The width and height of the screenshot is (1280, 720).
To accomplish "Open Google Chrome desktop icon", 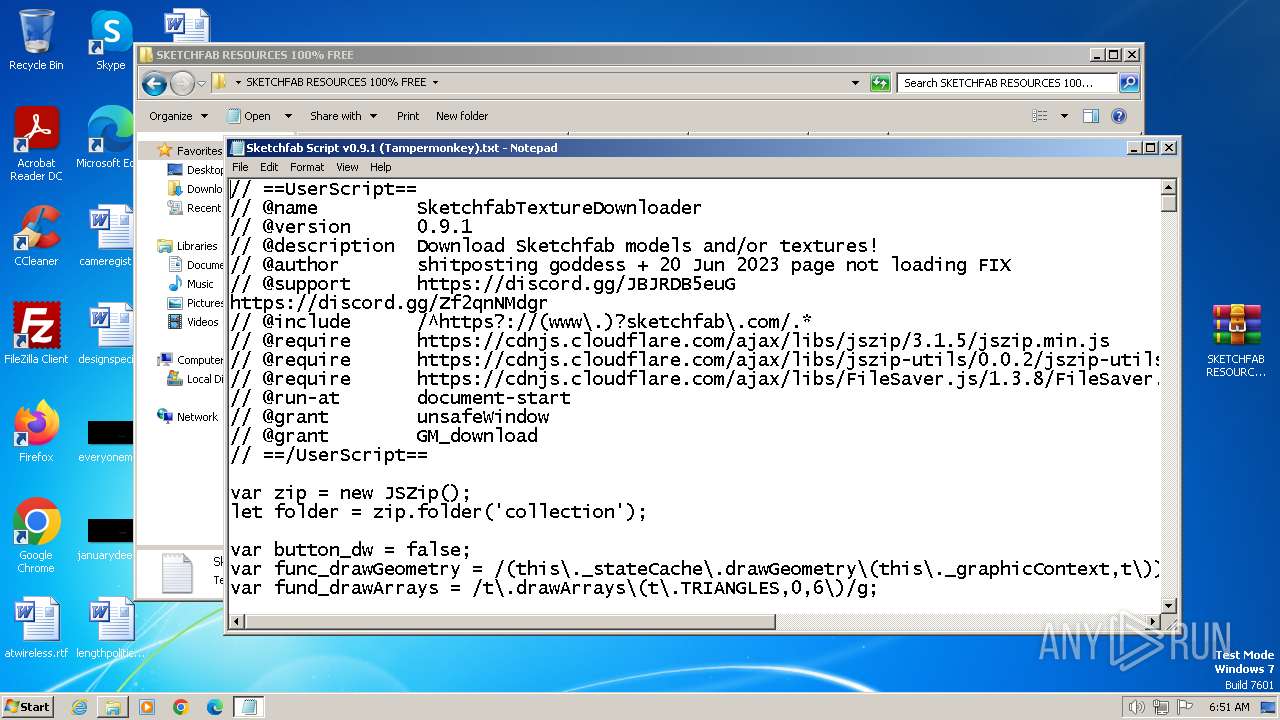I will (36, 536).
